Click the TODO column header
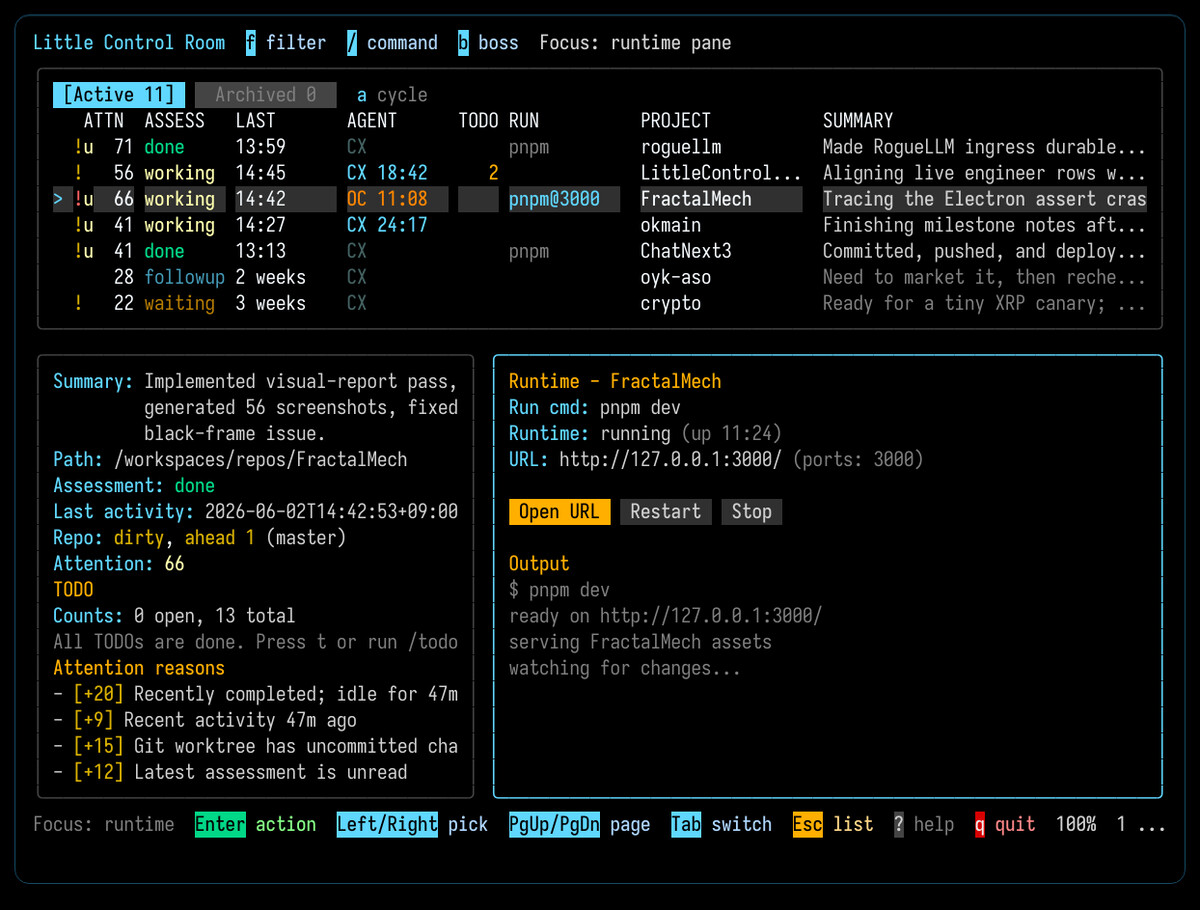Screen dimensions: 1200x910 478,121
